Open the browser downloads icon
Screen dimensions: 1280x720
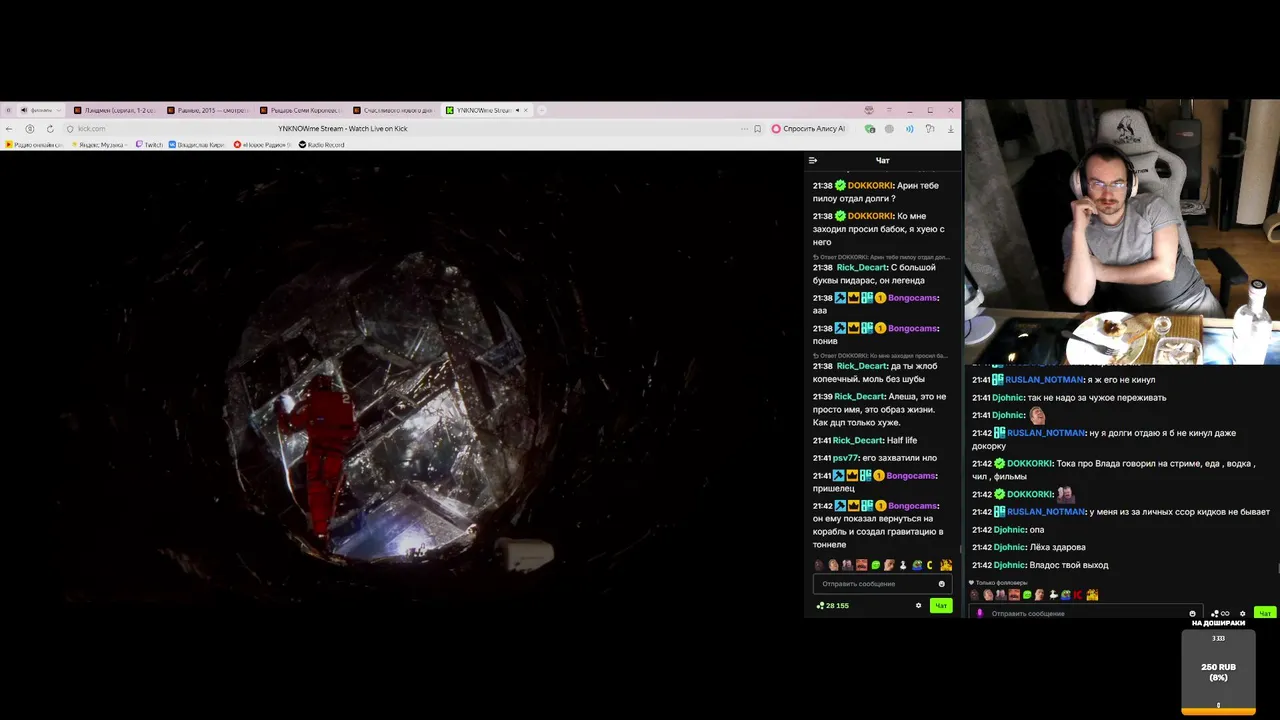(950, 129)
